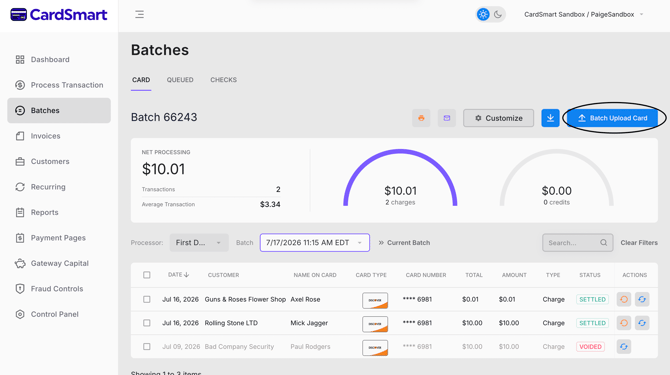The height and width of the screenshot is (375, 670).
Task: Open the Processor First D... dropdown
Action: coord(199,243)
